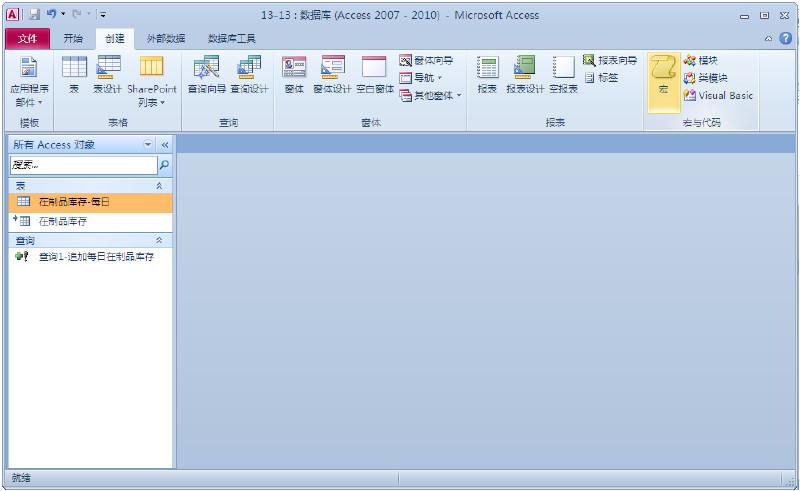Screen dimensions: 800x491
Task: Create a new 窗体 form
Action: pos(294,75)
